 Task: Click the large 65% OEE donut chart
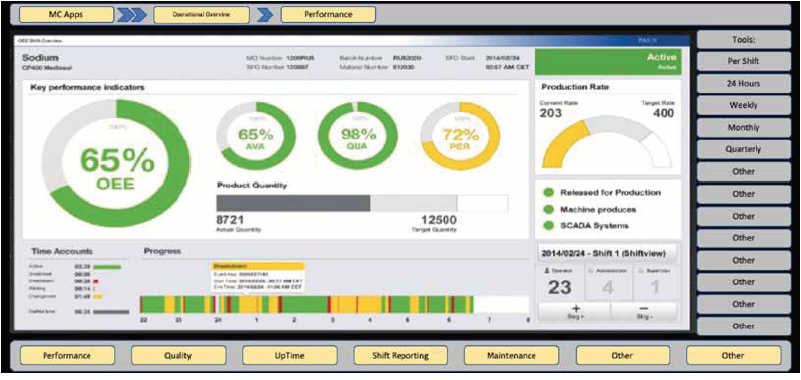(x=116, y=163)
